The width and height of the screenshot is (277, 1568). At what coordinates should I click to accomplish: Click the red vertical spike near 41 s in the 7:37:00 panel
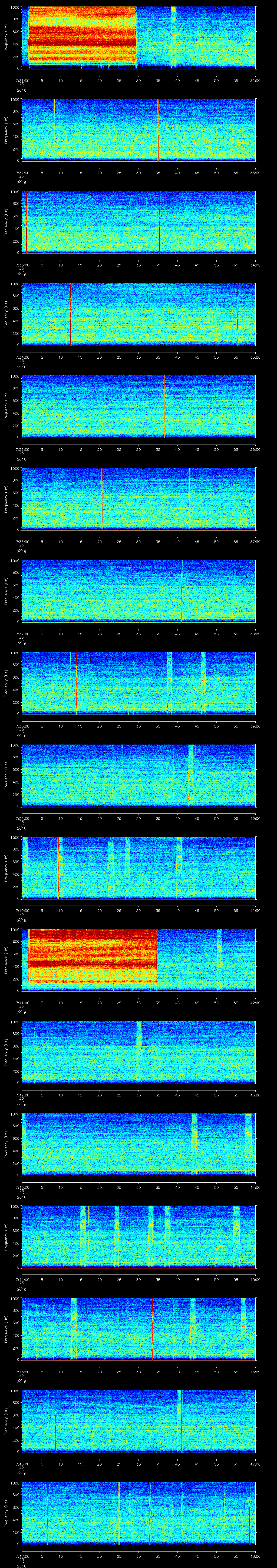tap(182, 591)
